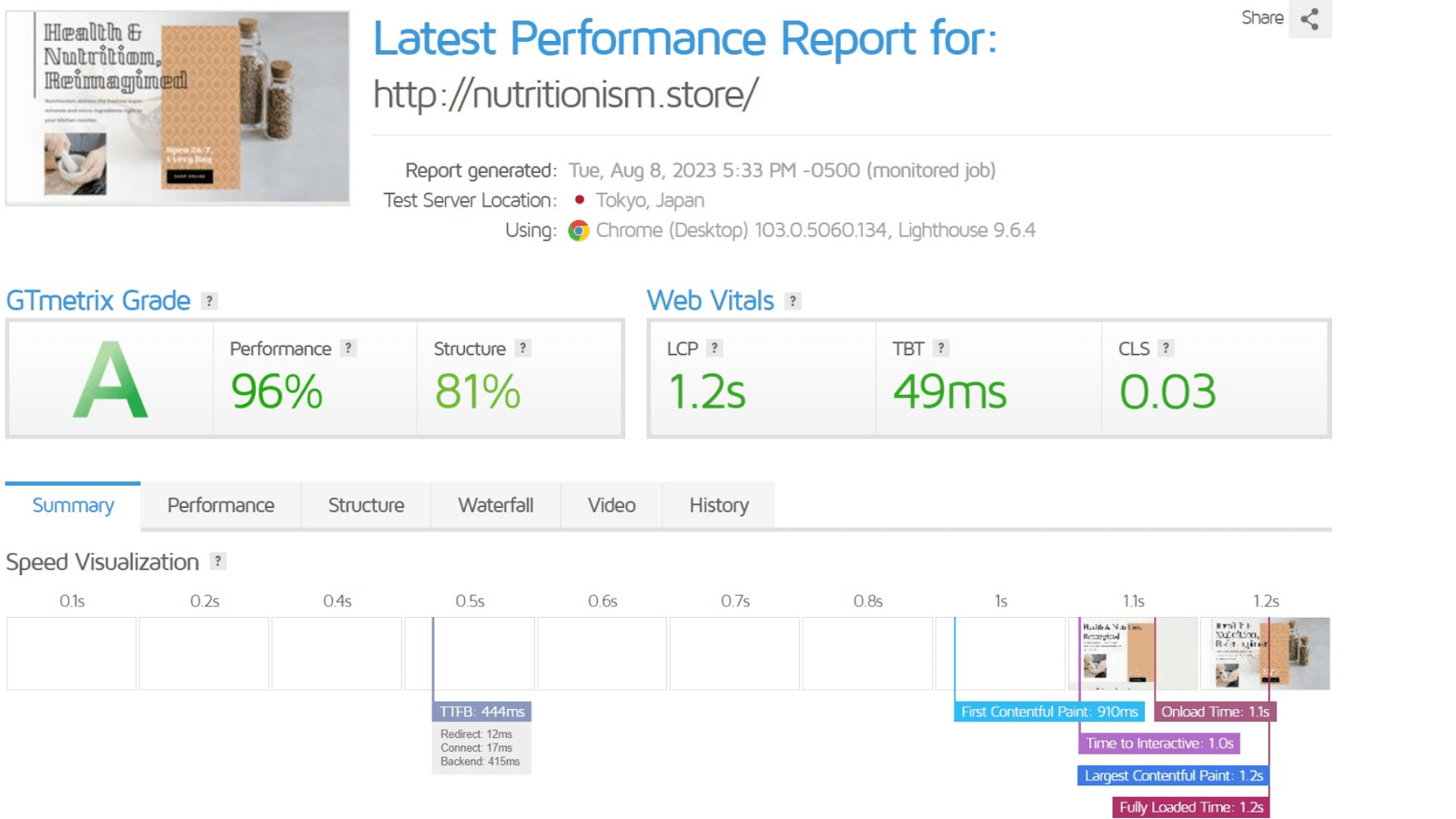Open the Structure tab
The image size is (1456, 819).
click(x=366, y=505)
